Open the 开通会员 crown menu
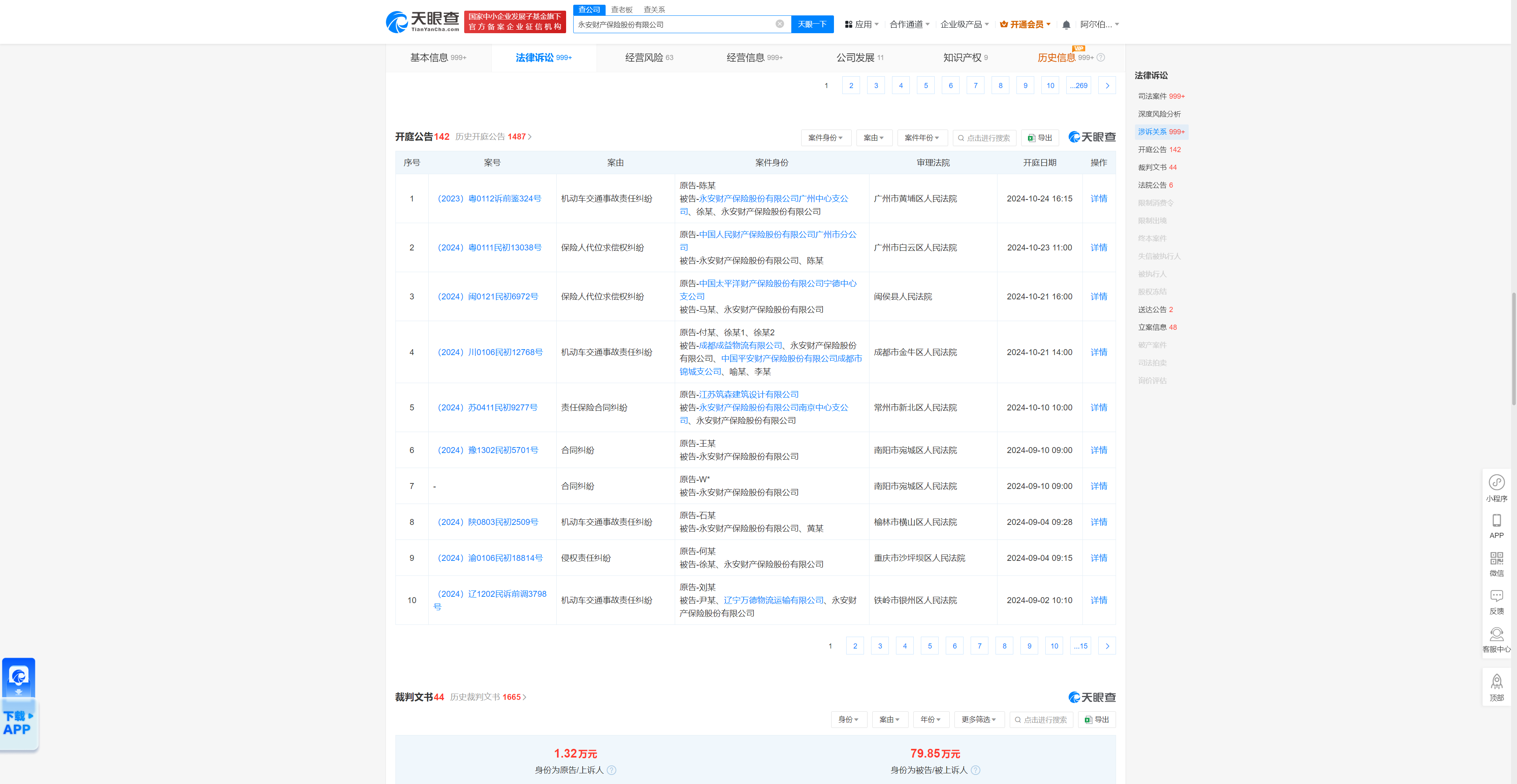The height and width of the screenshot is (784, 1517). (x=1025, y=25)
